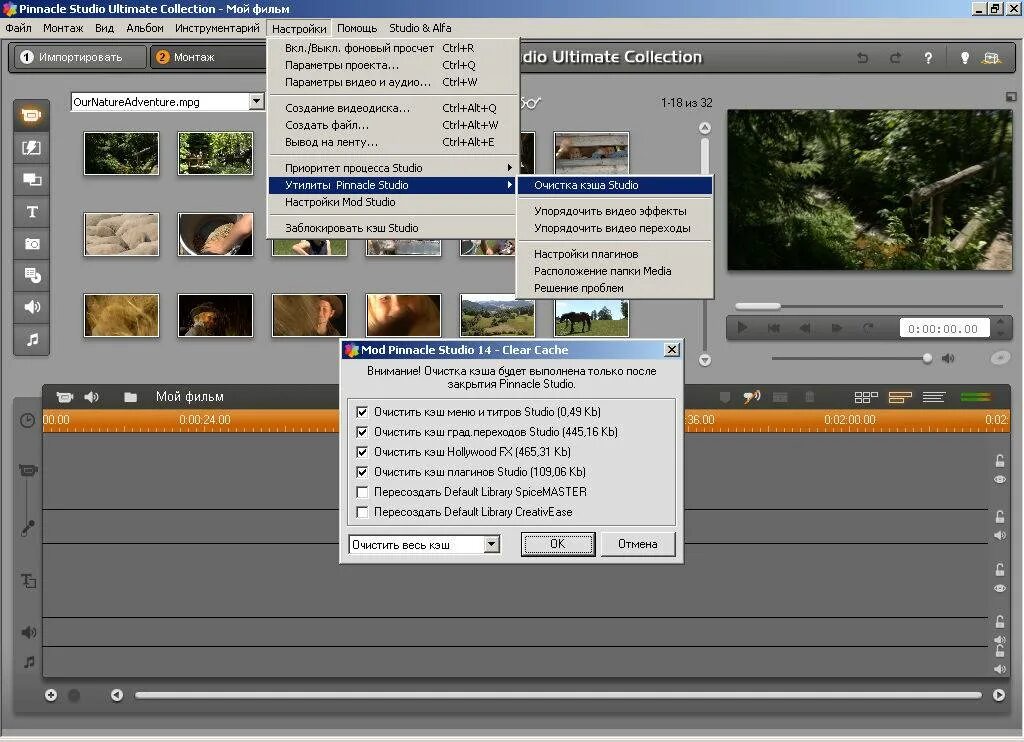Toggle preview mute speaker icon
Screen dimensions: 1024x742
(948, 358)
